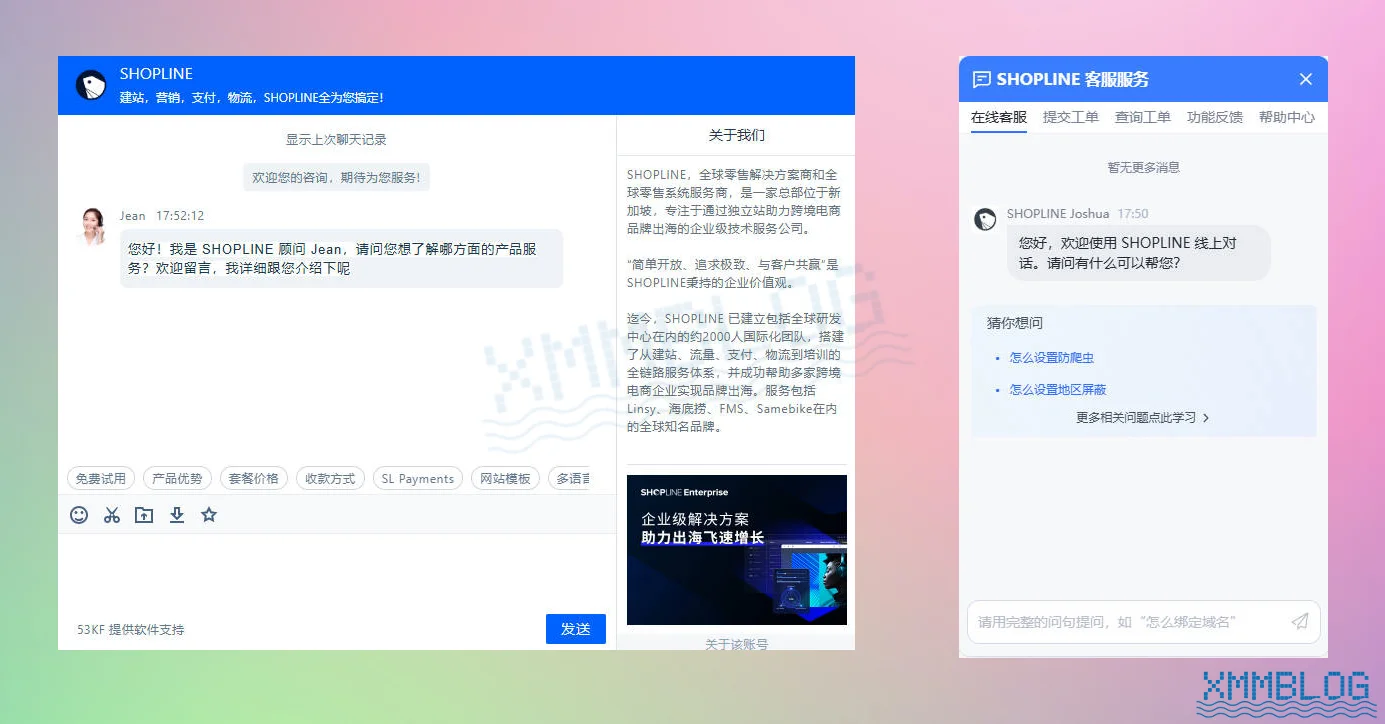
Task: Click the message text area left chat
Action: (x=337, y=572)
